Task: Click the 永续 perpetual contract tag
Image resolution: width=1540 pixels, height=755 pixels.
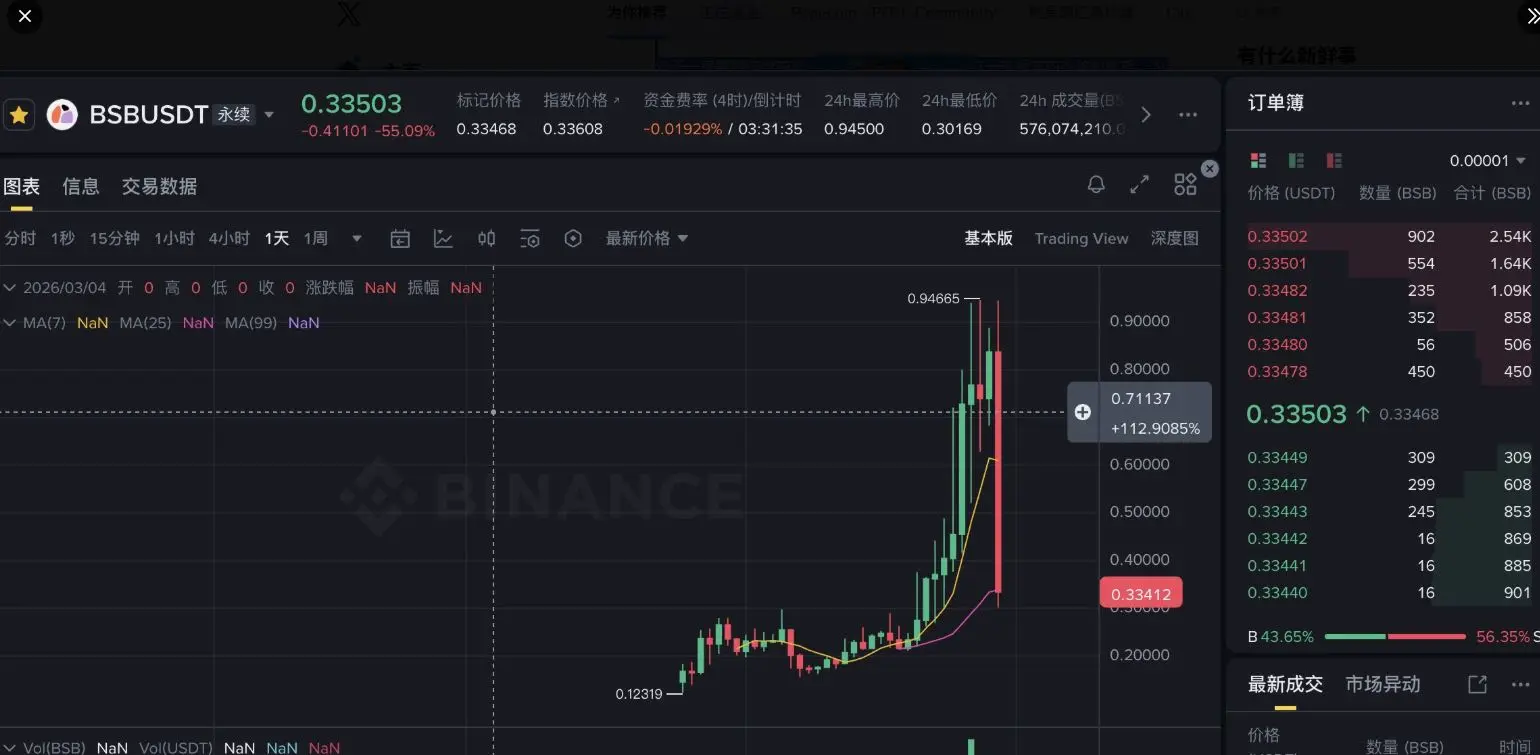Action: coord(234,115)
